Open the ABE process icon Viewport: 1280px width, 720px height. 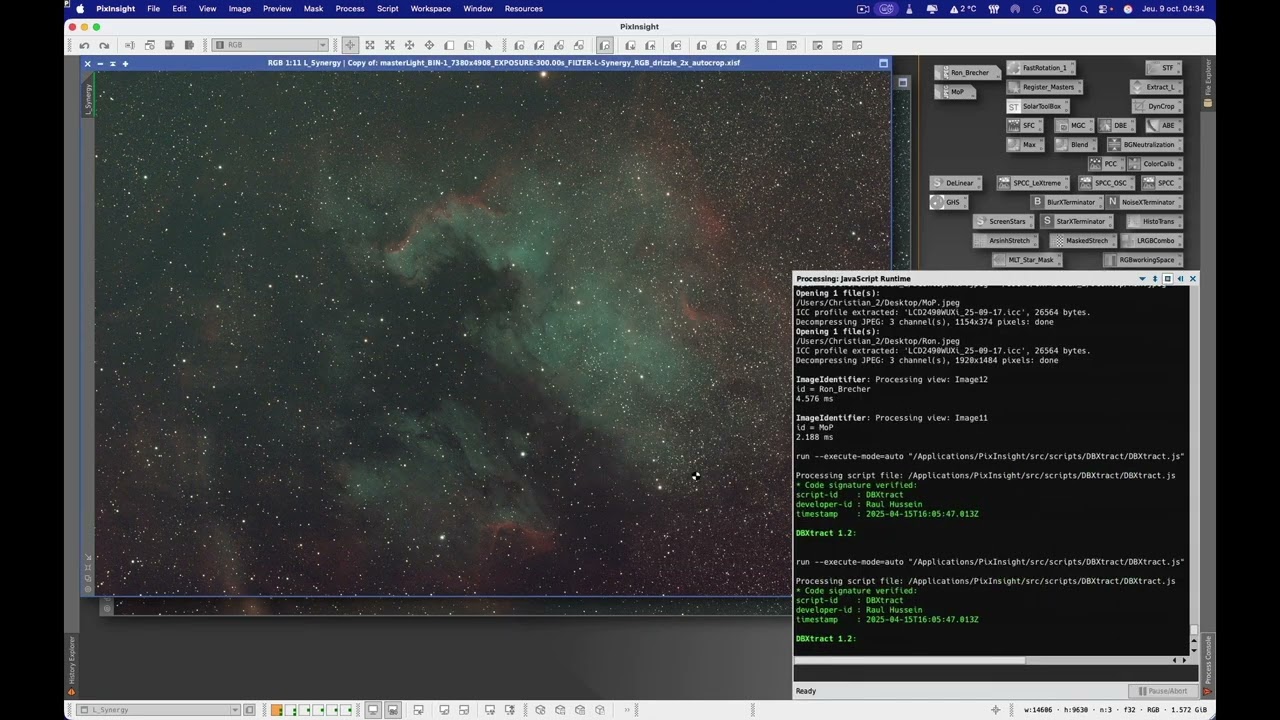1164,126
